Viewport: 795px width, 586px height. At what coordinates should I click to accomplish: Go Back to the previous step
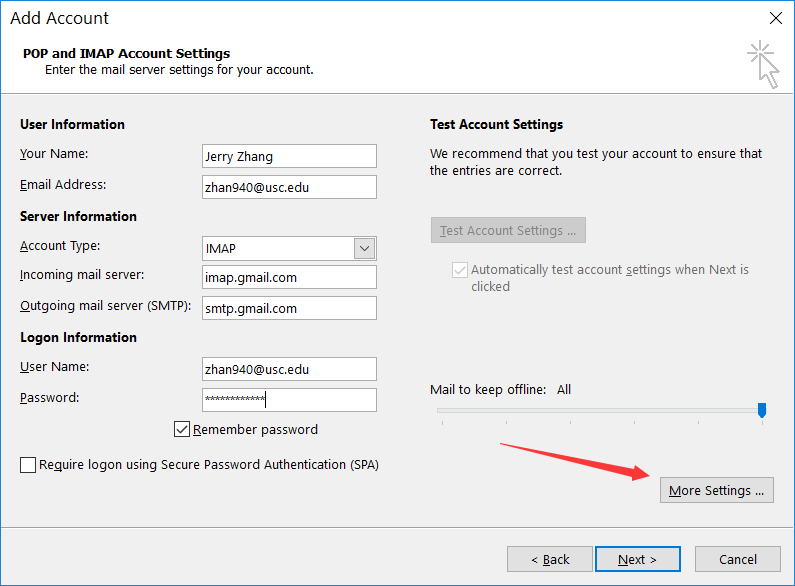pos(550,559)
